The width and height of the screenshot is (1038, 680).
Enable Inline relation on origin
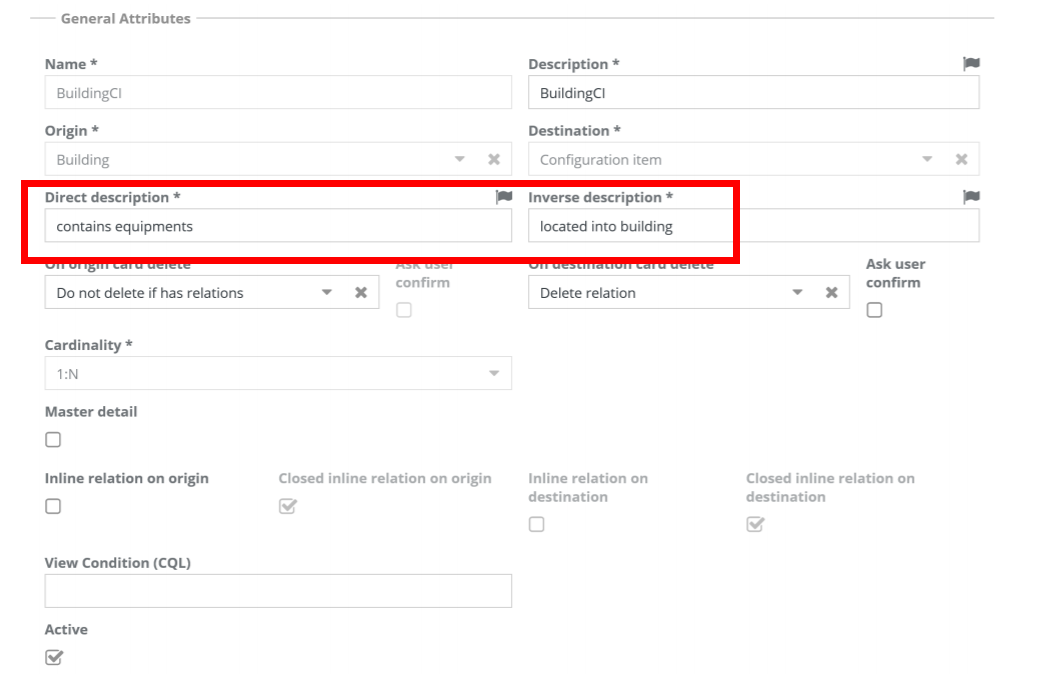pyautogui.click(x=53, y=506)
